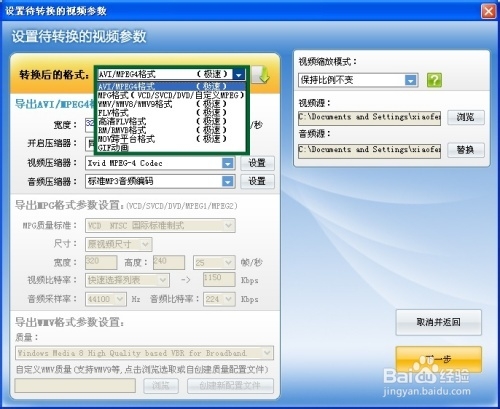Click the 视频源 path field
This screenshot has width=500, height=409.
pos(369,118)
